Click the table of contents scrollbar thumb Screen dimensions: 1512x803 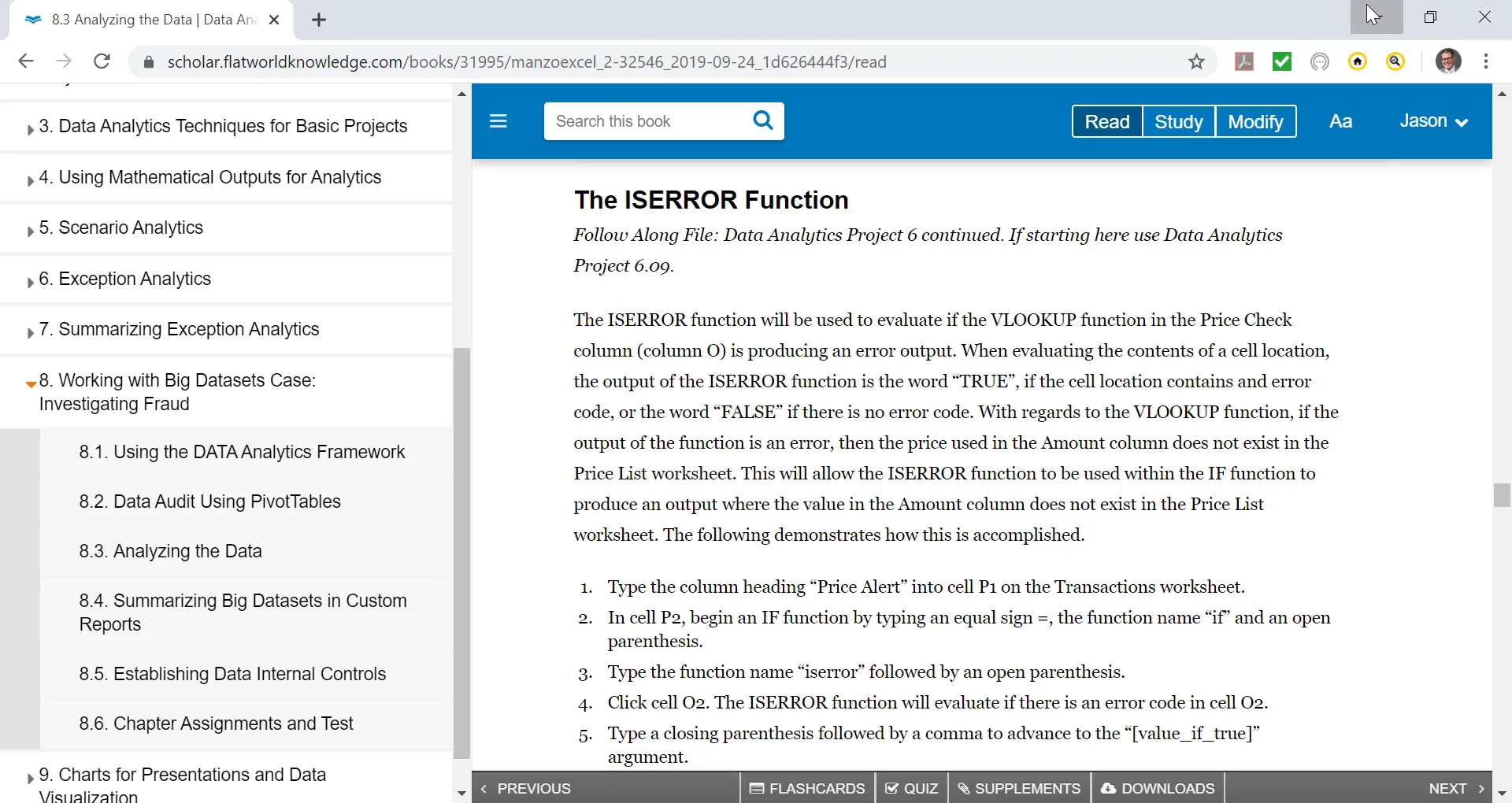tap(462, 553)
